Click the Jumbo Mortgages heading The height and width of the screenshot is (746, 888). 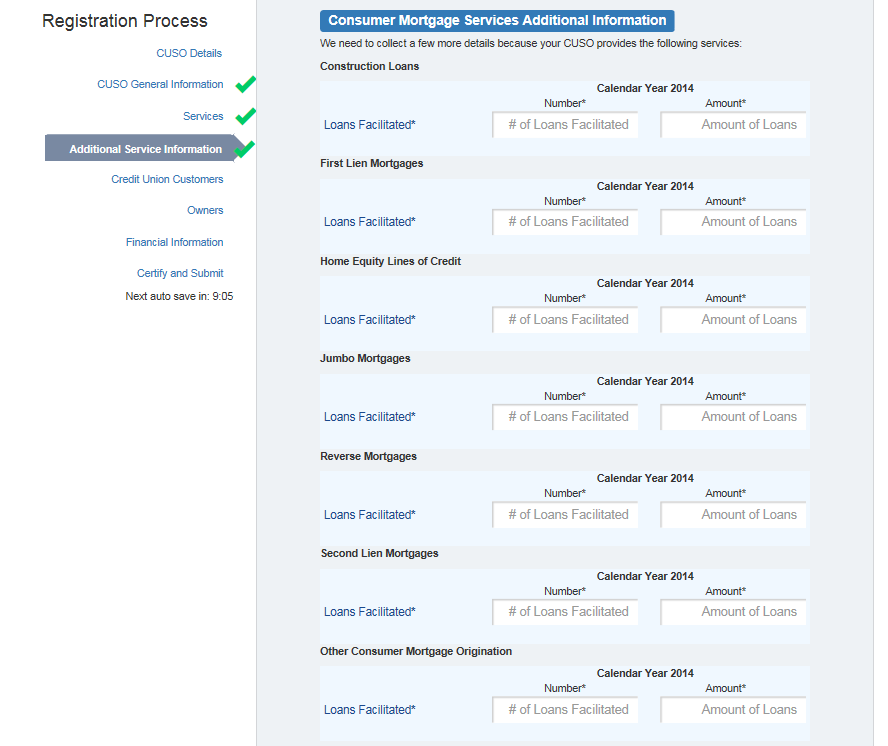coord(365,359)
